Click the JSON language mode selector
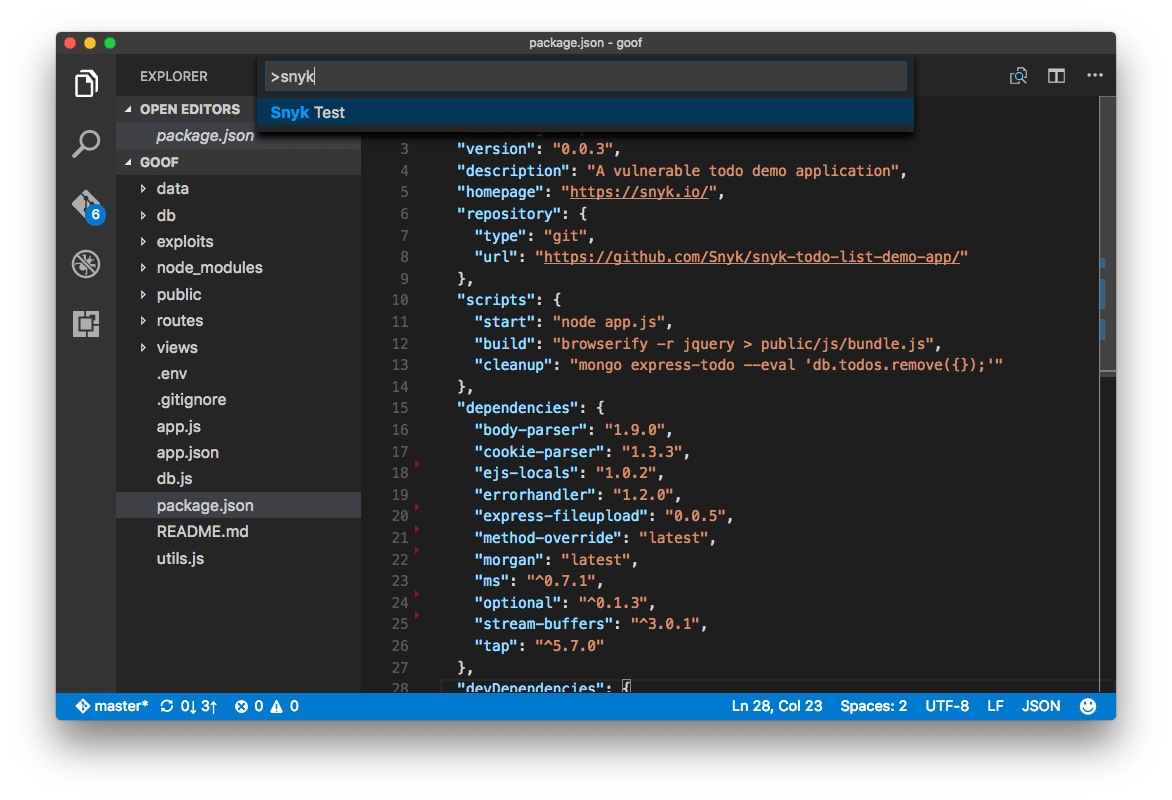 point(1040,705)
